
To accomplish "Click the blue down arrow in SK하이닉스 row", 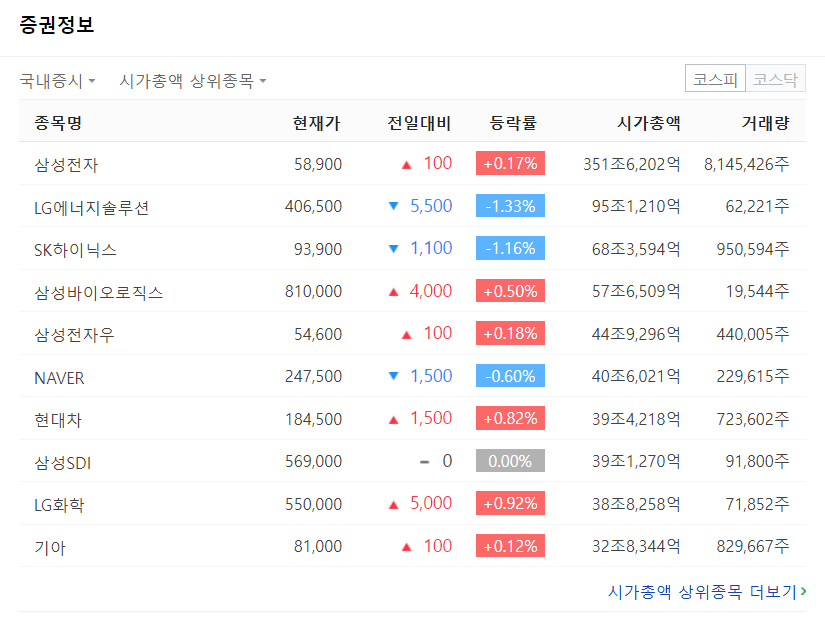I will point(393,248).
